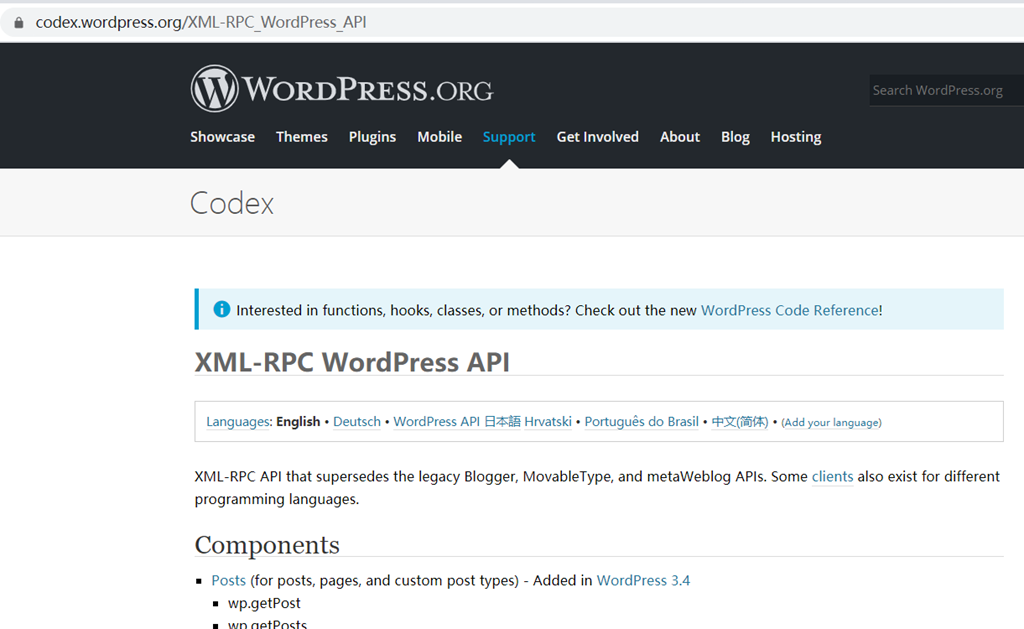Screen dimensions: 1024x629
Task: Click the bold English language label
Action: [x=298, y=422]
